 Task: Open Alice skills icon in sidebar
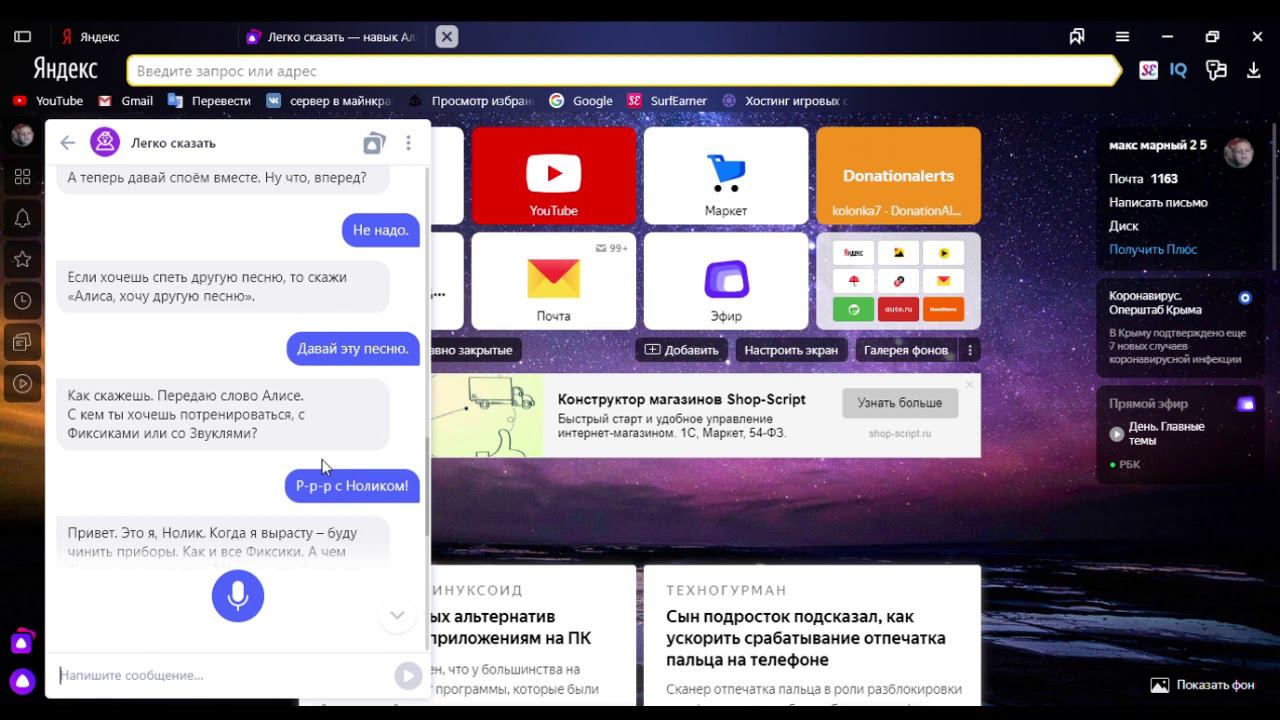click(22, 642)
